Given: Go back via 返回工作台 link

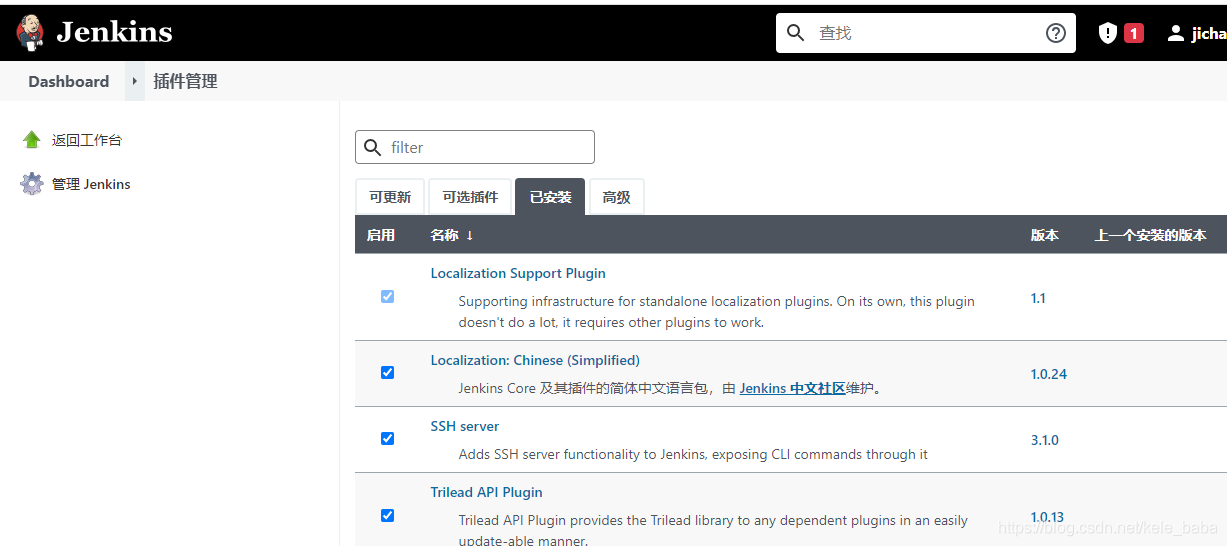Looking at the screenshot, I should (x=87, y=141).
